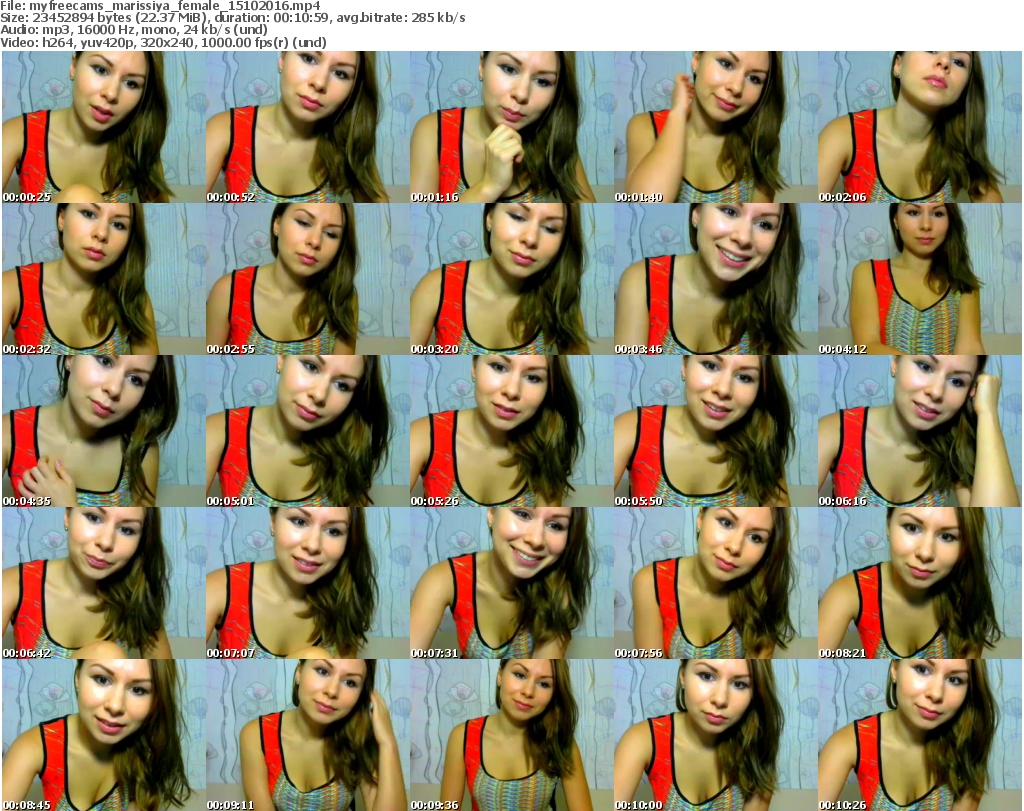Viewport: 1024px width, 811px height.
Task: Select the frame stamped 00:08:21
Action: (x=920, y=583)
